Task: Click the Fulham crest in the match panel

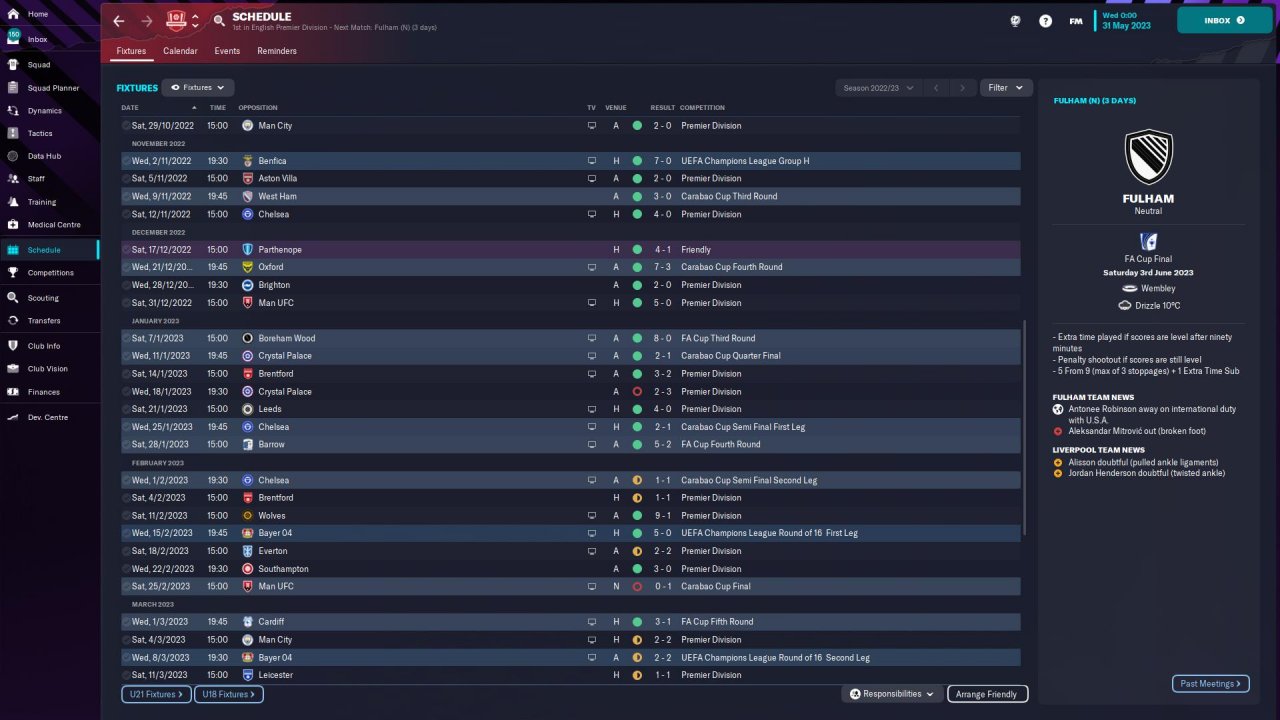Action: point(1148,157)
